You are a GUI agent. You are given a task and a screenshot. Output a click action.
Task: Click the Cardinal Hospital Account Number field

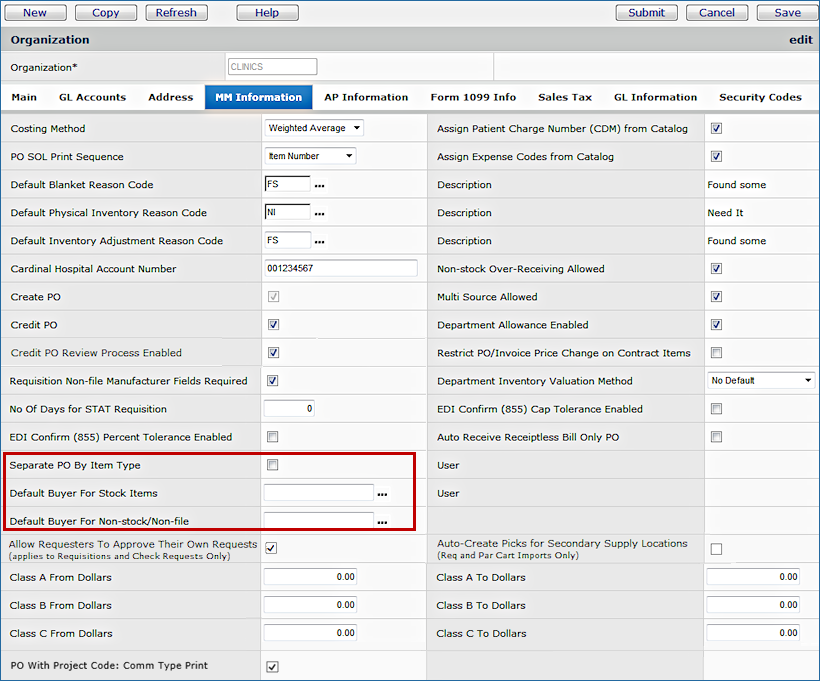tap(340, 269)
